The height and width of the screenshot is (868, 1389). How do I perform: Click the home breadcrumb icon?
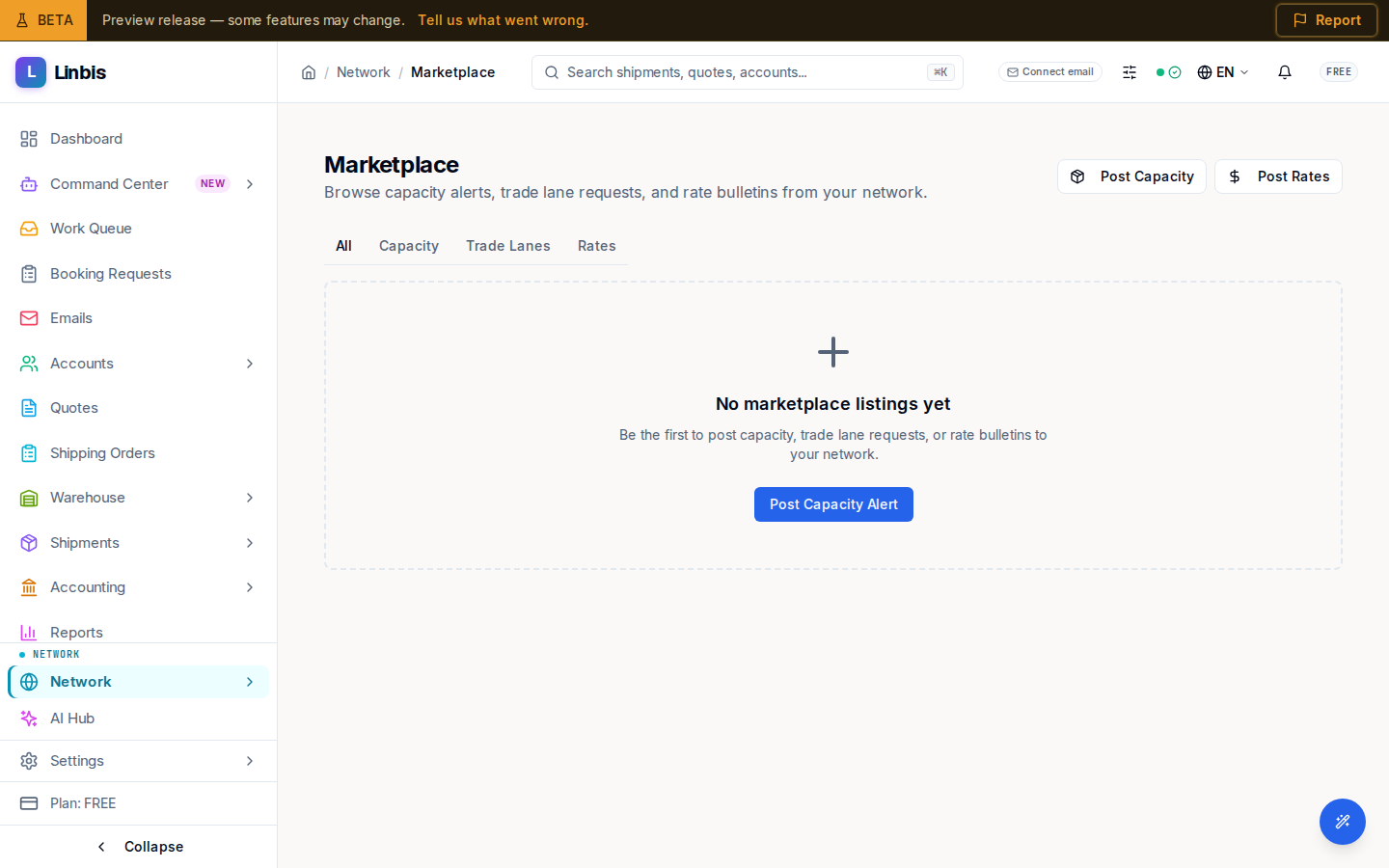pyautogui.click(x=309, y=72)
